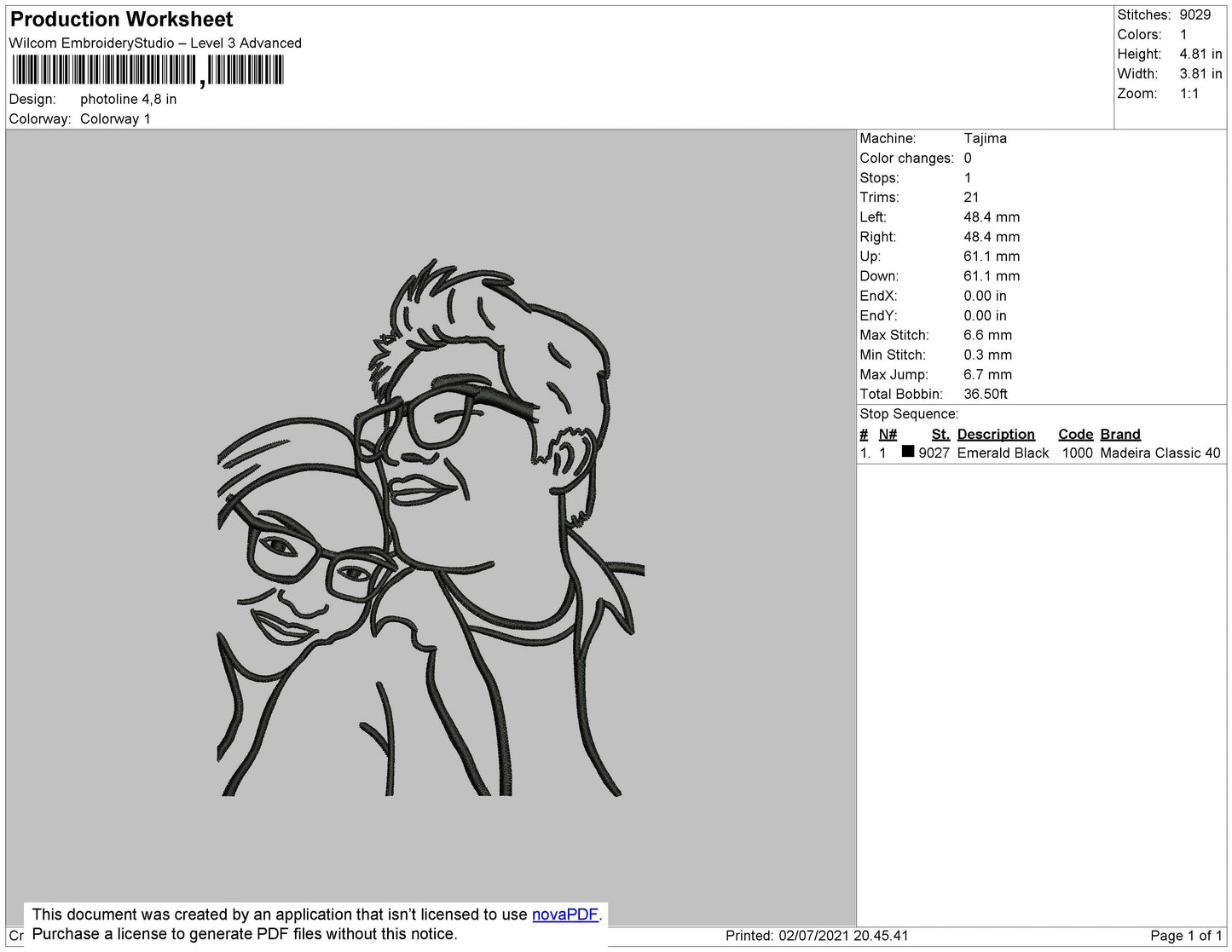Click the thread number '9027'
This screenshot has height=952, width=1232.
tap(934, 453)
